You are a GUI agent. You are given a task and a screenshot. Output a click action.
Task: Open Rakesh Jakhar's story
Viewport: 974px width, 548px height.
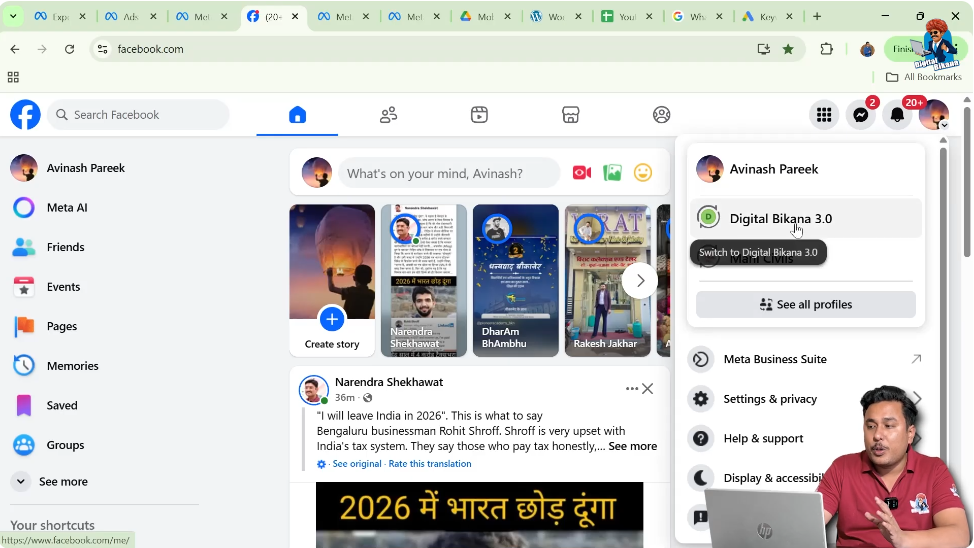pyautogui.click(x=608, y=281)
